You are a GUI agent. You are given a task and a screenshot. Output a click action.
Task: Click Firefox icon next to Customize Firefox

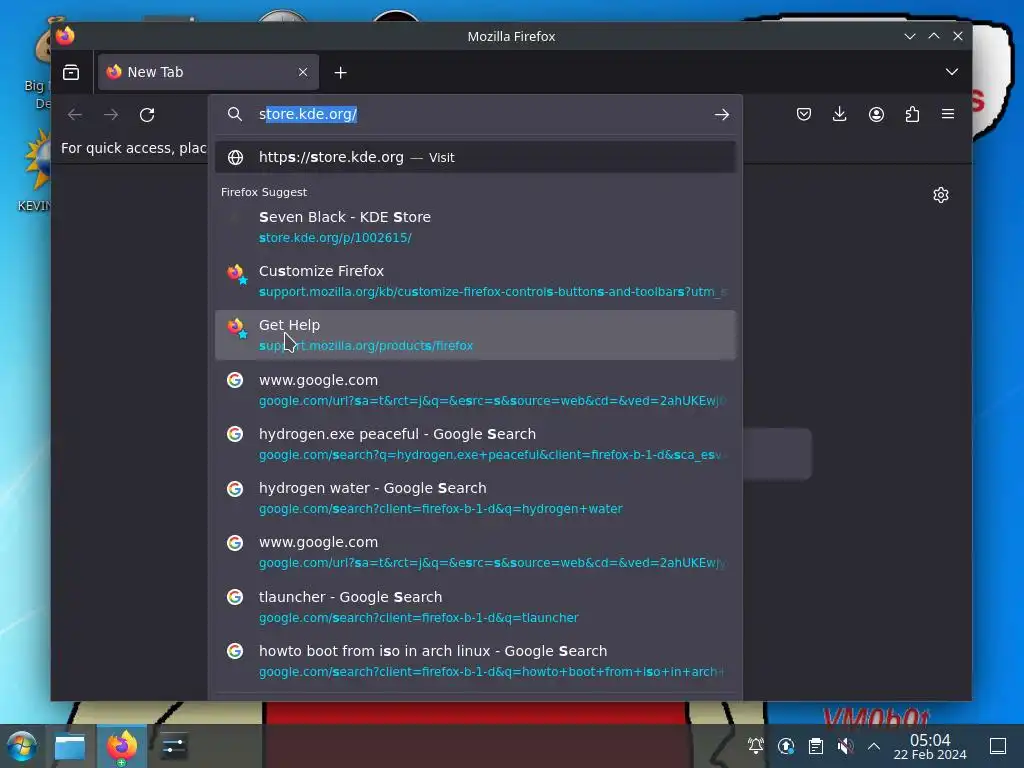coord(236,274)
